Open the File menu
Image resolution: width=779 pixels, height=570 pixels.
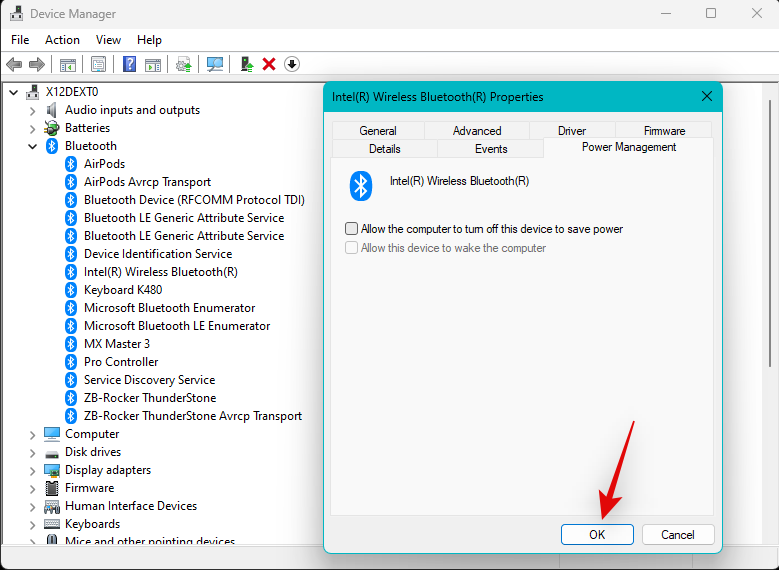(20, 40)
